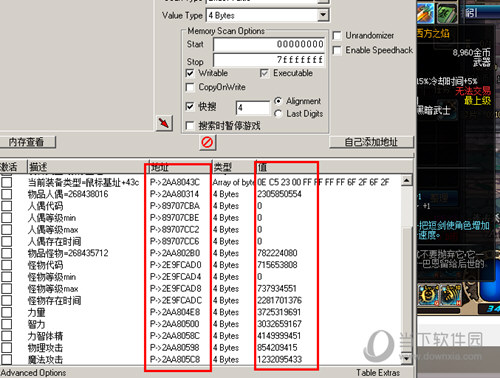
Task: Select the 当前装备类型=鼠标基址+43c description
Action: [x=83, y=182]
